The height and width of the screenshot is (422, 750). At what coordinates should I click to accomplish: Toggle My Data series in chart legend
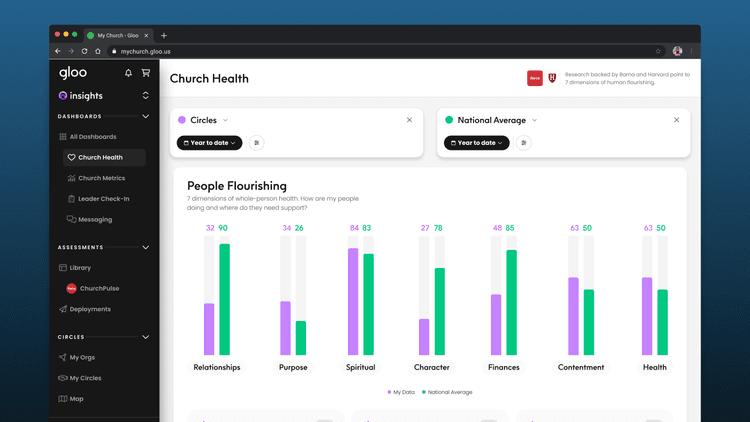pos(401,392)
